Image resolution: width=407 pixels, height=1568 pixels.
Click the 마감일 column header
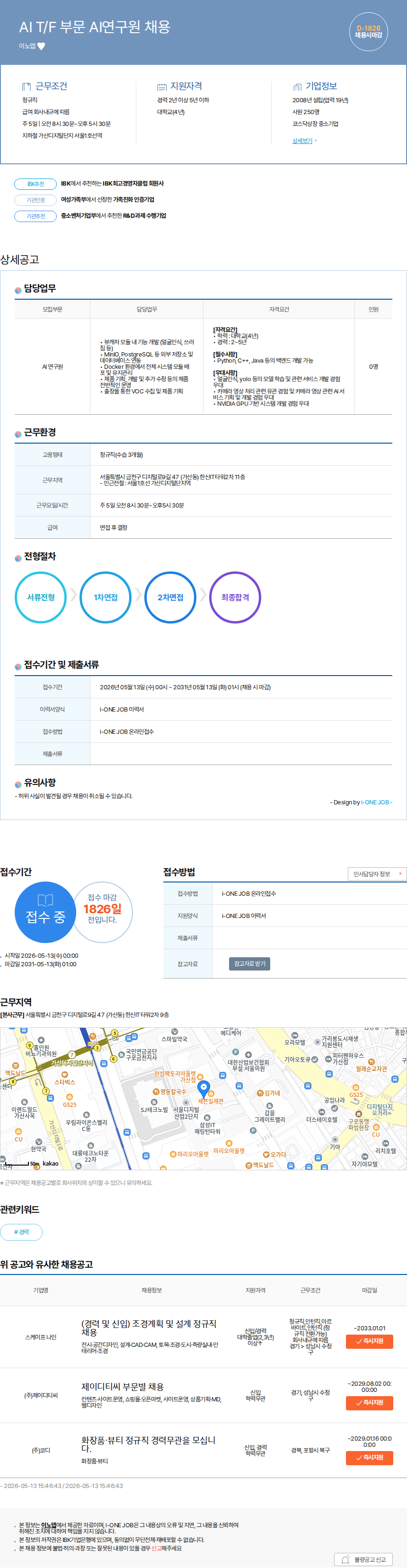tap(369, 1290)
